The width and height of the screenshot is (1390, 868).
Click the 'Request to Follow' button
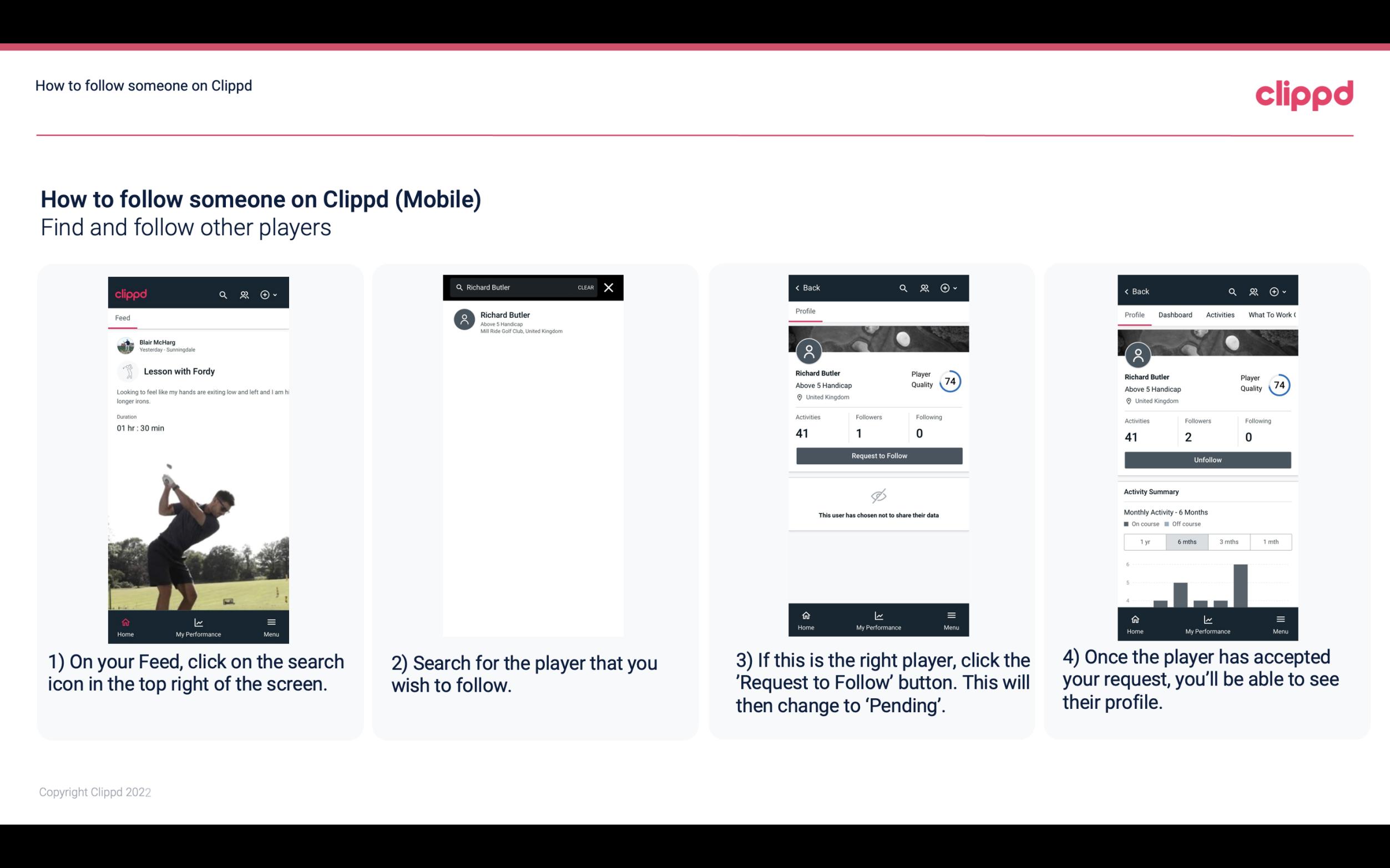tap(877, 456)
